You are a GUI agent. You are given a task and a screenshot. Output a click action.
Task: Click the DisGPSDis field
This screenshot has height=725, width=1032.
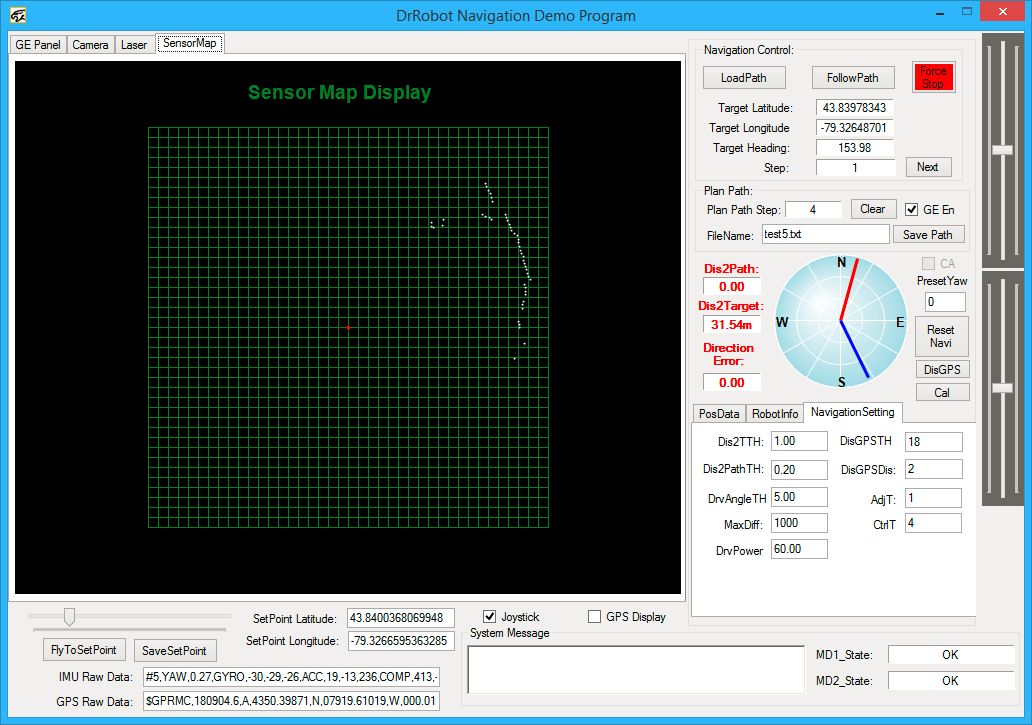[933, 469]
